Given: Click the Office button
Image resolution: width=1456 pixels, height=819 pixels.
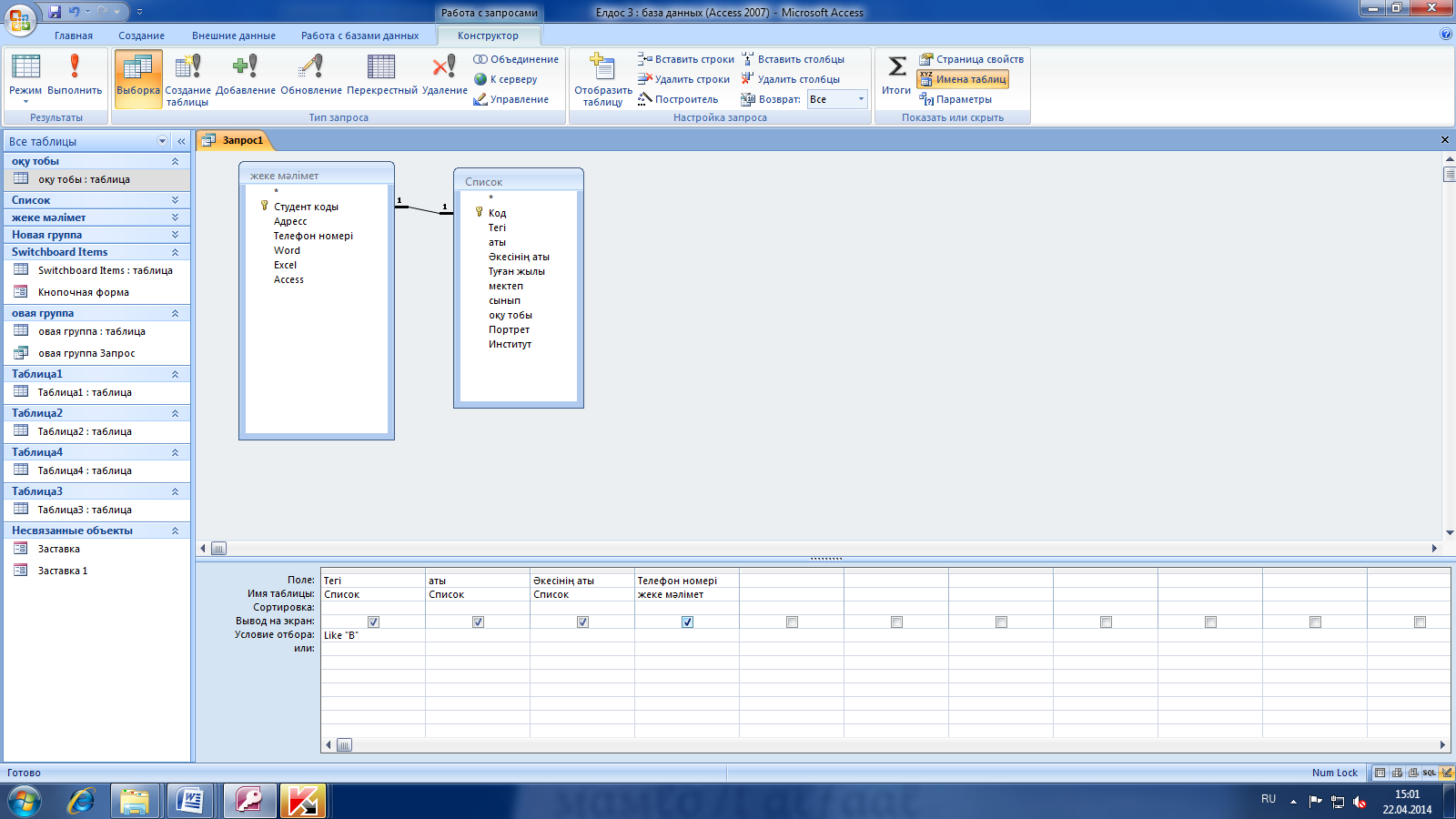Looking at the screenshot, I should (19, 19).
